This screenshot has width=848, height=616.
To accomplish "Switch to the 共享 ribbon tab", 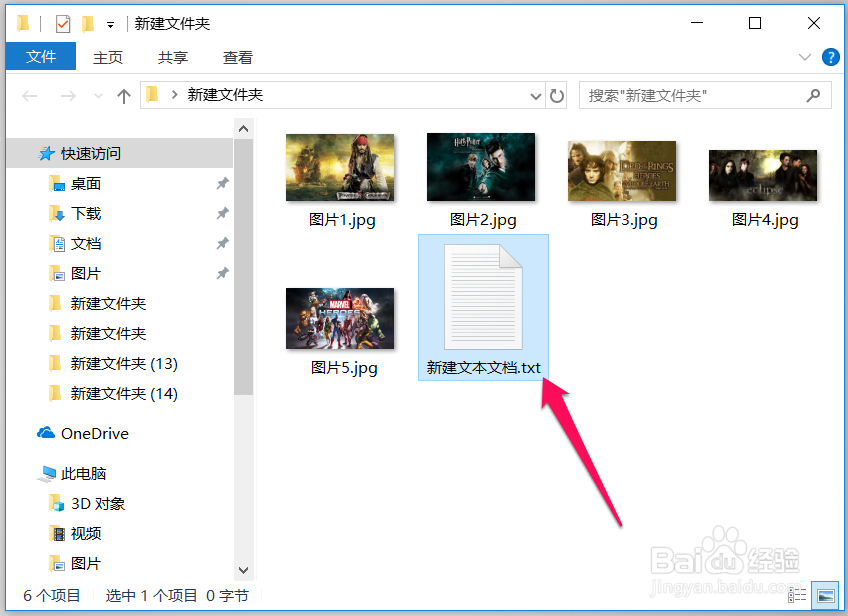I will (x=173, y=57).
